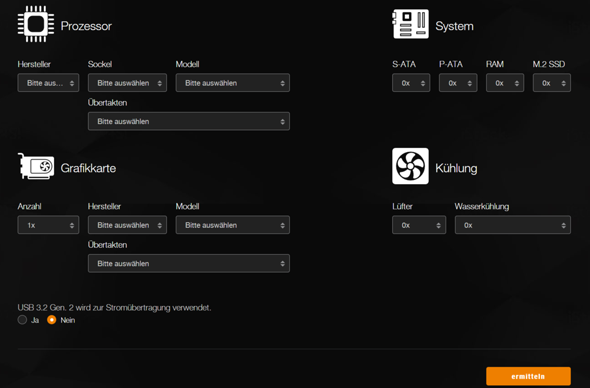Open the Grafikkarte Anzahl dropdown
This screenshot has height=388, width=590.
(x=48, y=225)
